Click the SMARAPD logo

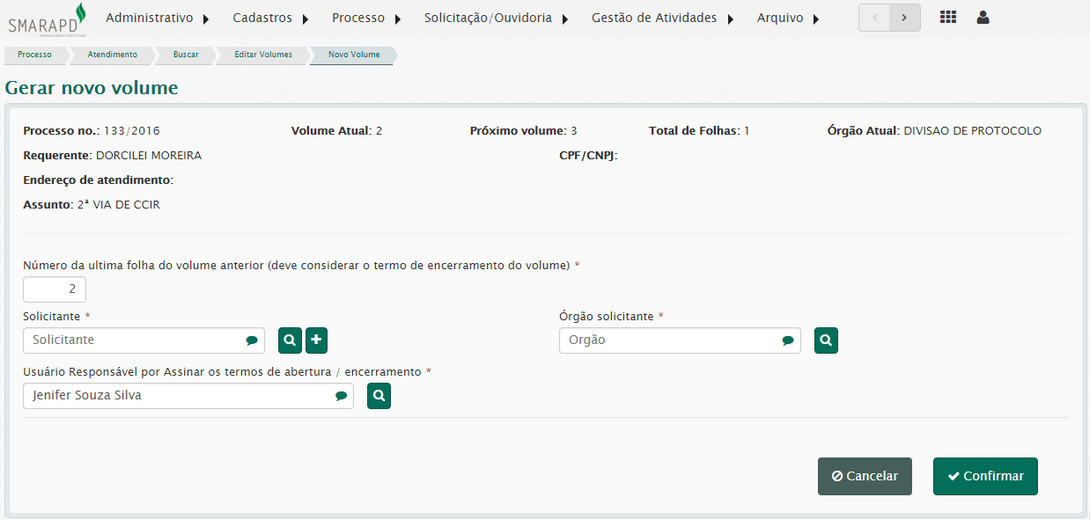(47, 19)
